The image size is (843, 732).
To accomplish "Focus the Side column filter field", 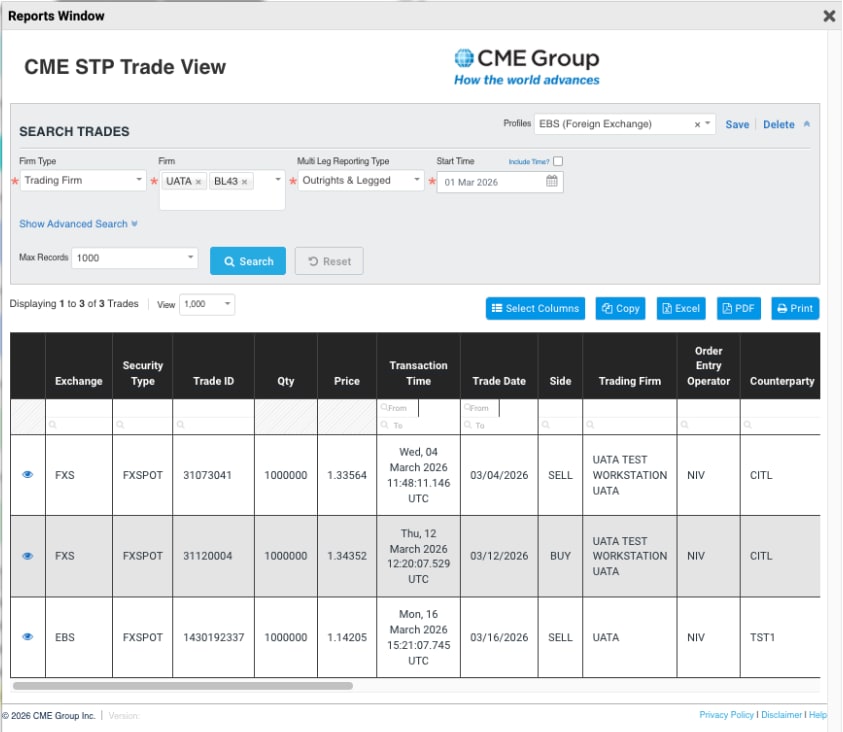I will pos(560,425).
